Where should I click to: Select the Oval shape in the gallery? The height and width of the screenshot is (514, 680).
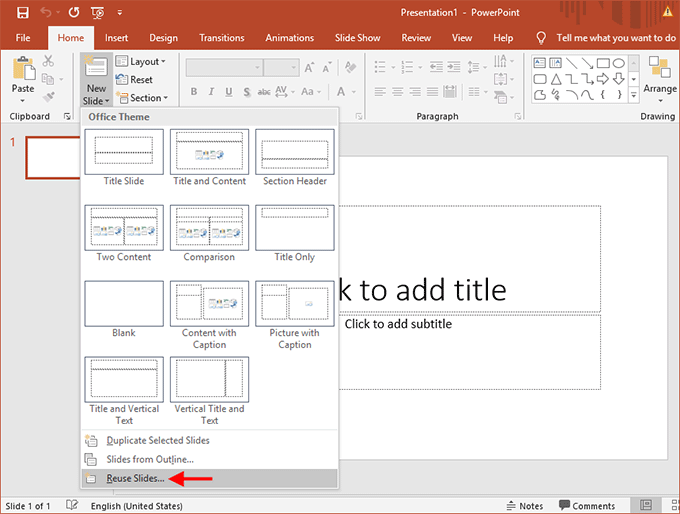coord(619,63)
